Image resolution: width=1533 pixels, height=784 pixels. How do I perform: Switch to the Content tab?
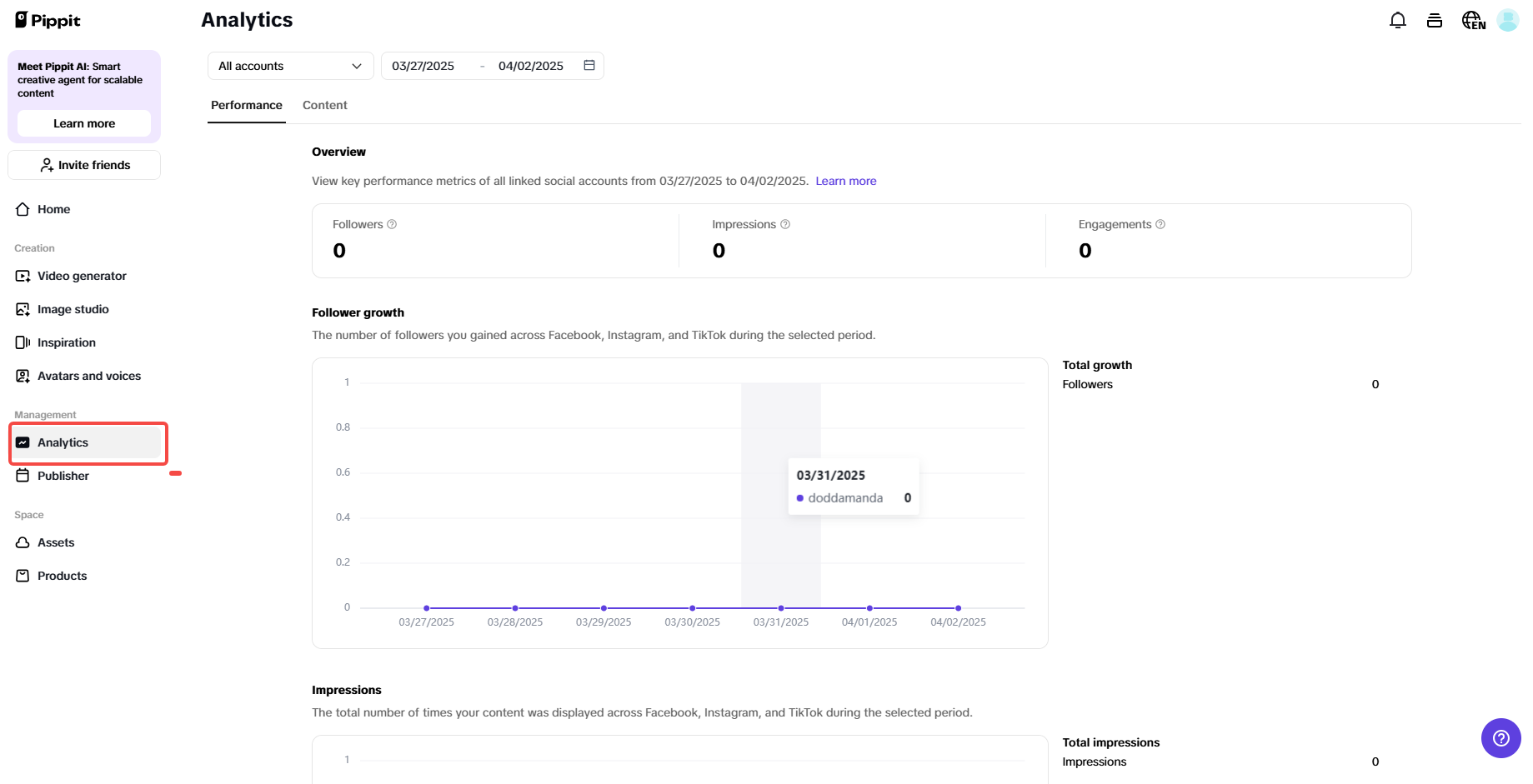tap(324, 105)
